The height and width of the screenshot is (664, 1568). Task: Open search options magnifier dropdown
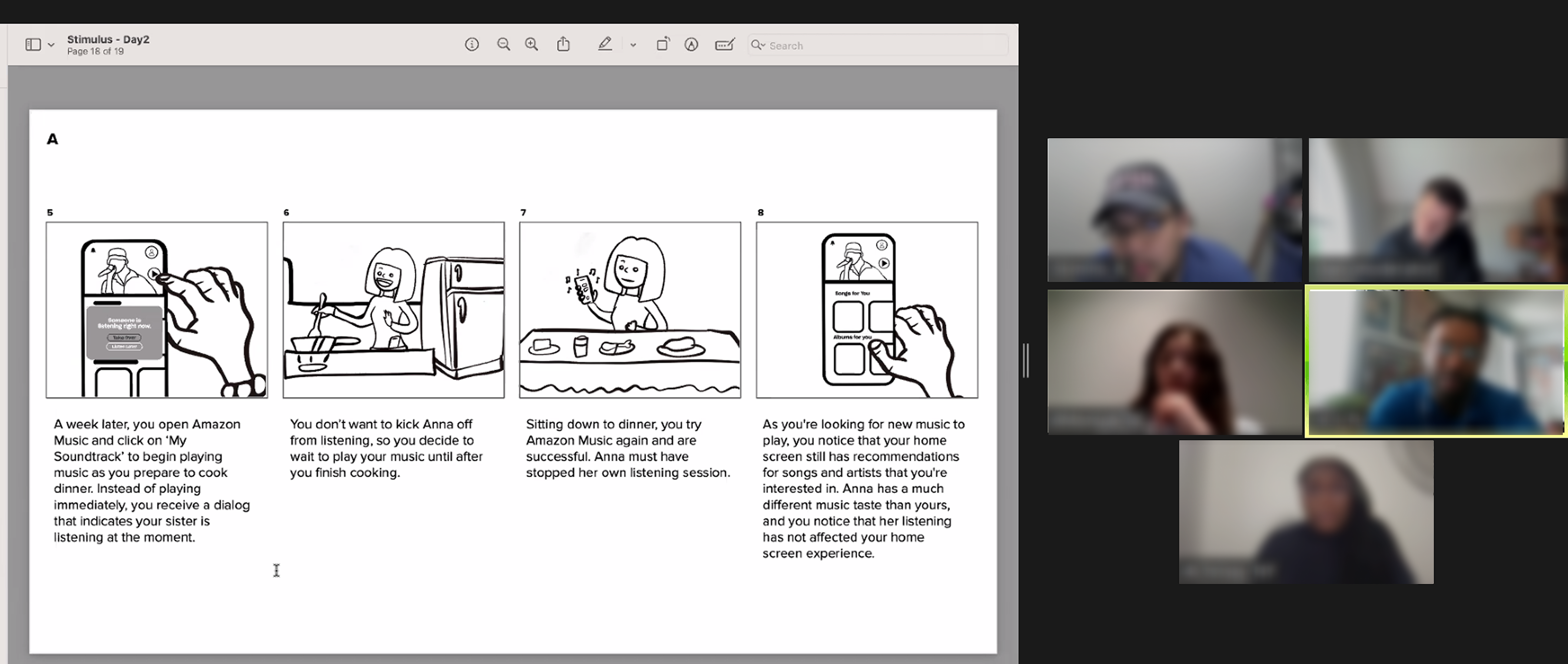(x=758, y=45)
